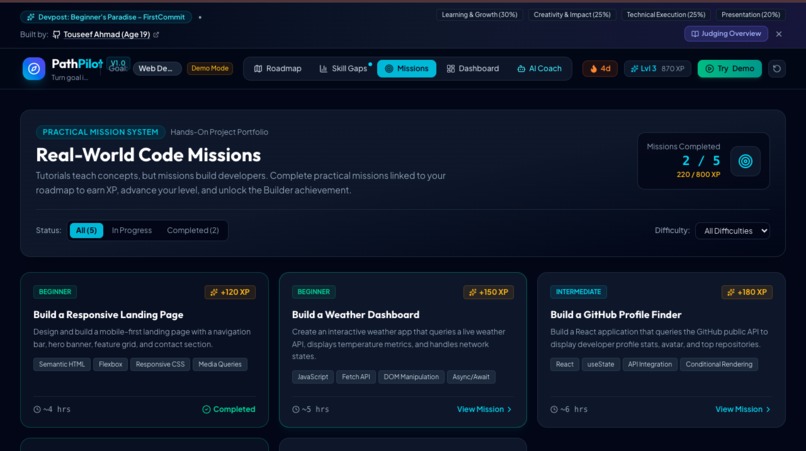
Task: Open the All Difficulties dropdown
Action: pos(732,231)
